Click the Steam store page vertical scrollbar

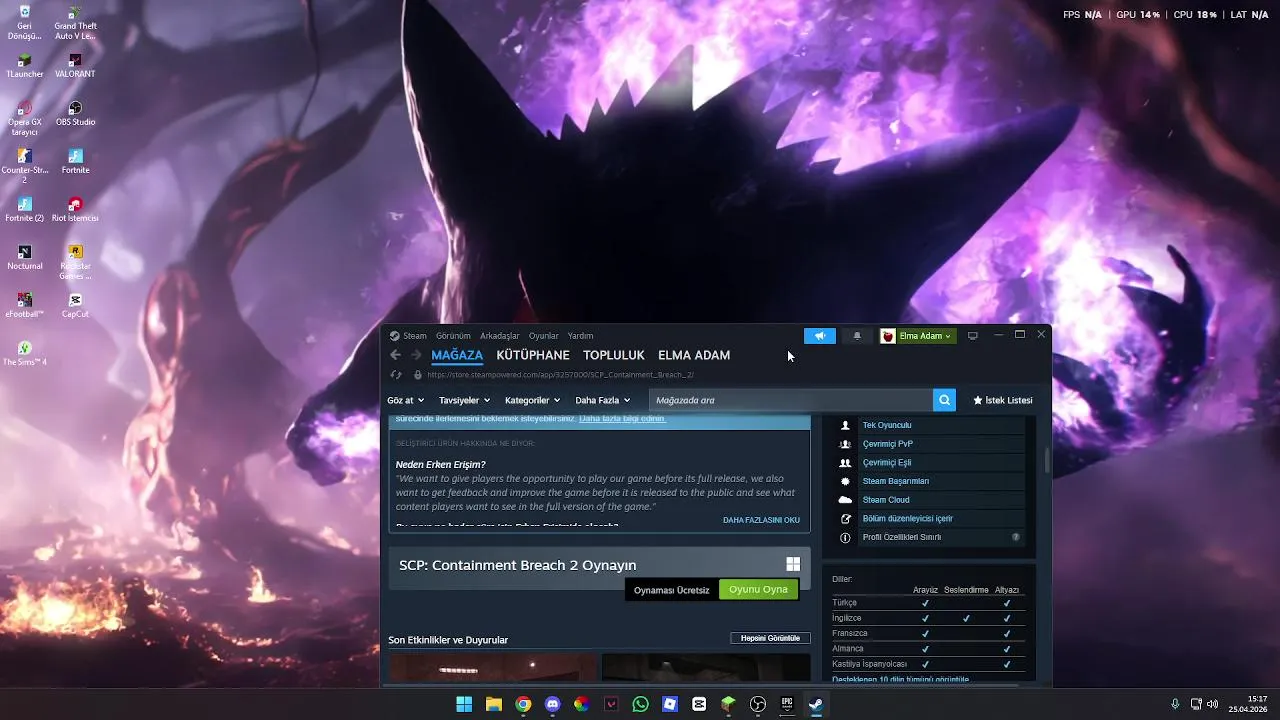(1047, 462)
